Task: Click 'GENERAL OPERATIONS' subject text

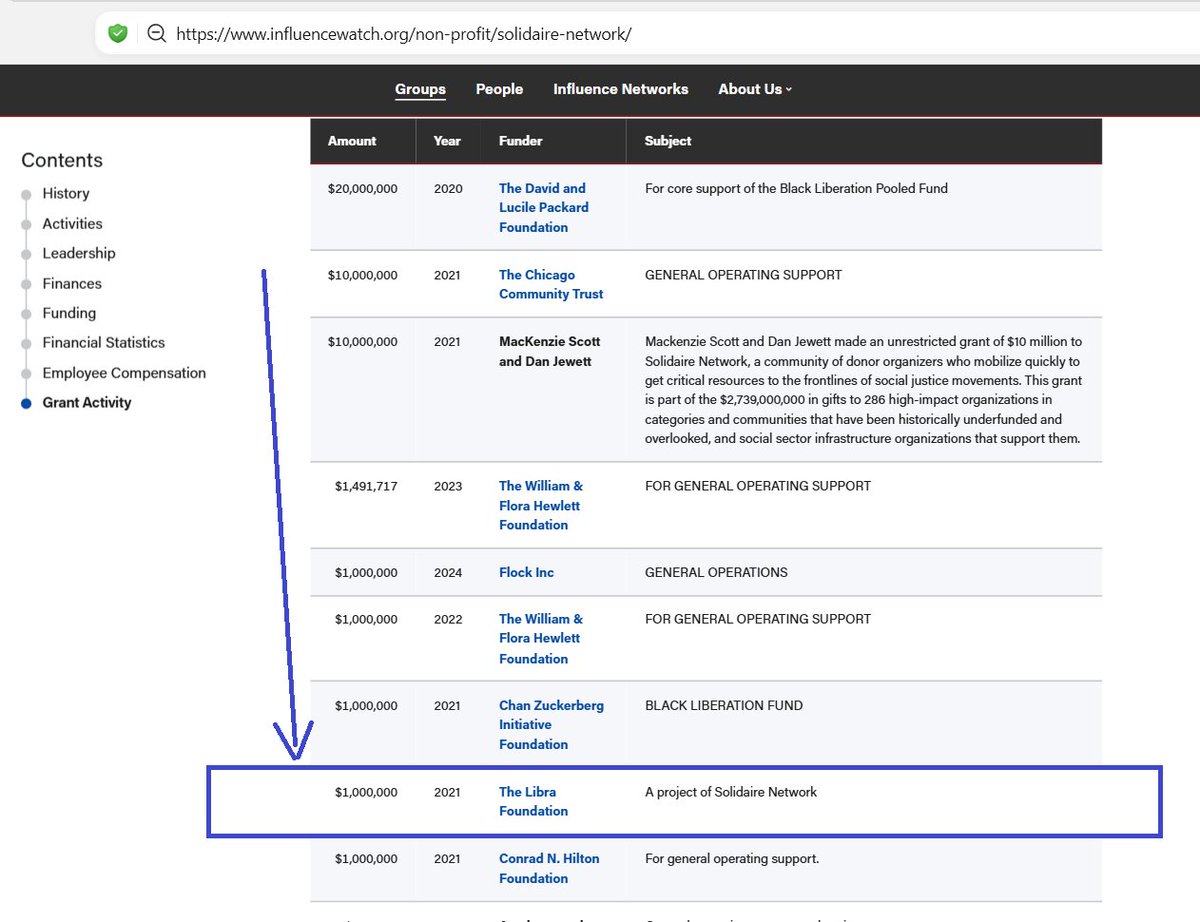Action: coord(716,572)
